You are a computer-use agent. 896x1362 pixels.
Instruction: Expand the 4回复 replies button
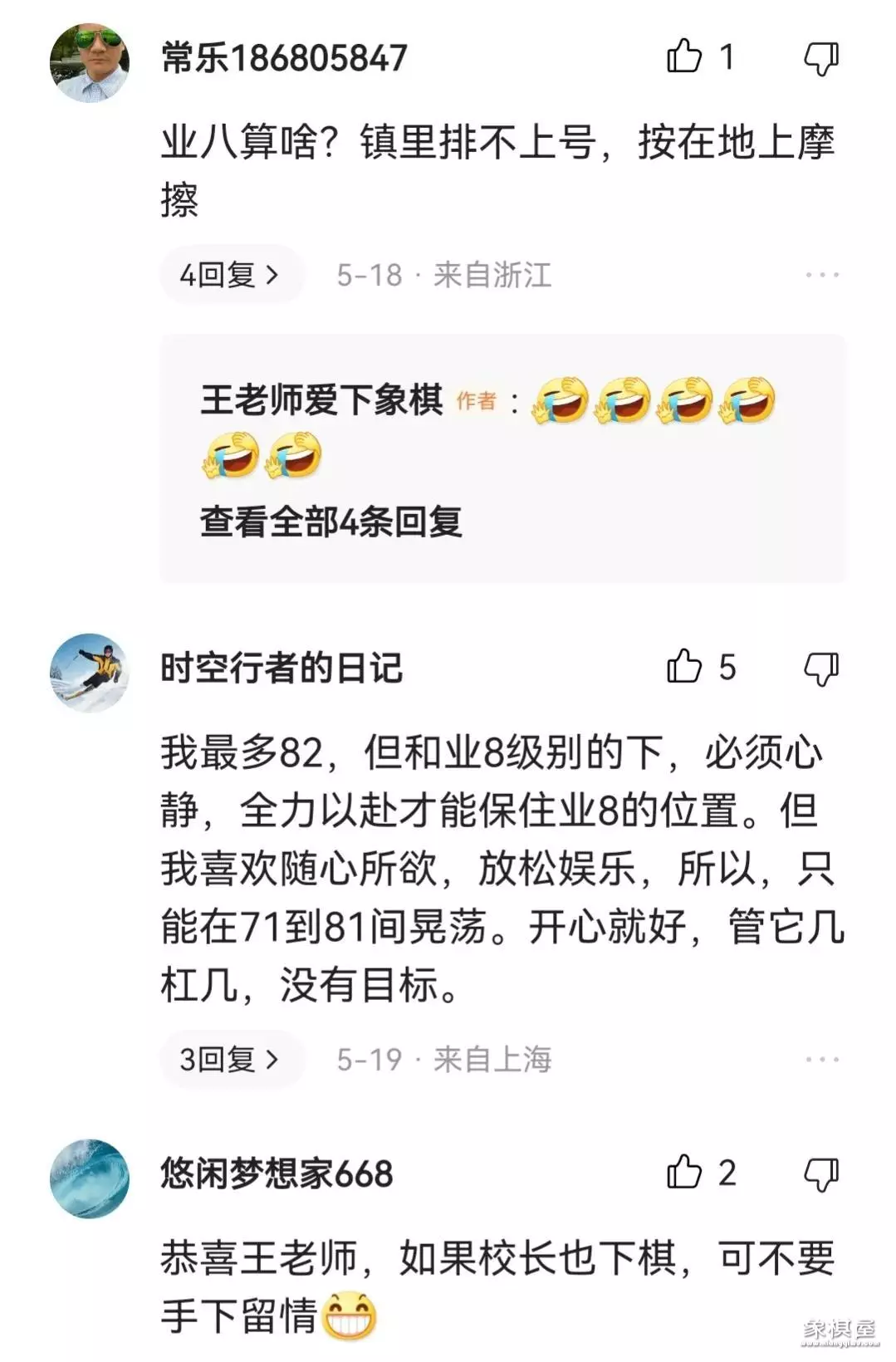point(232,275)
